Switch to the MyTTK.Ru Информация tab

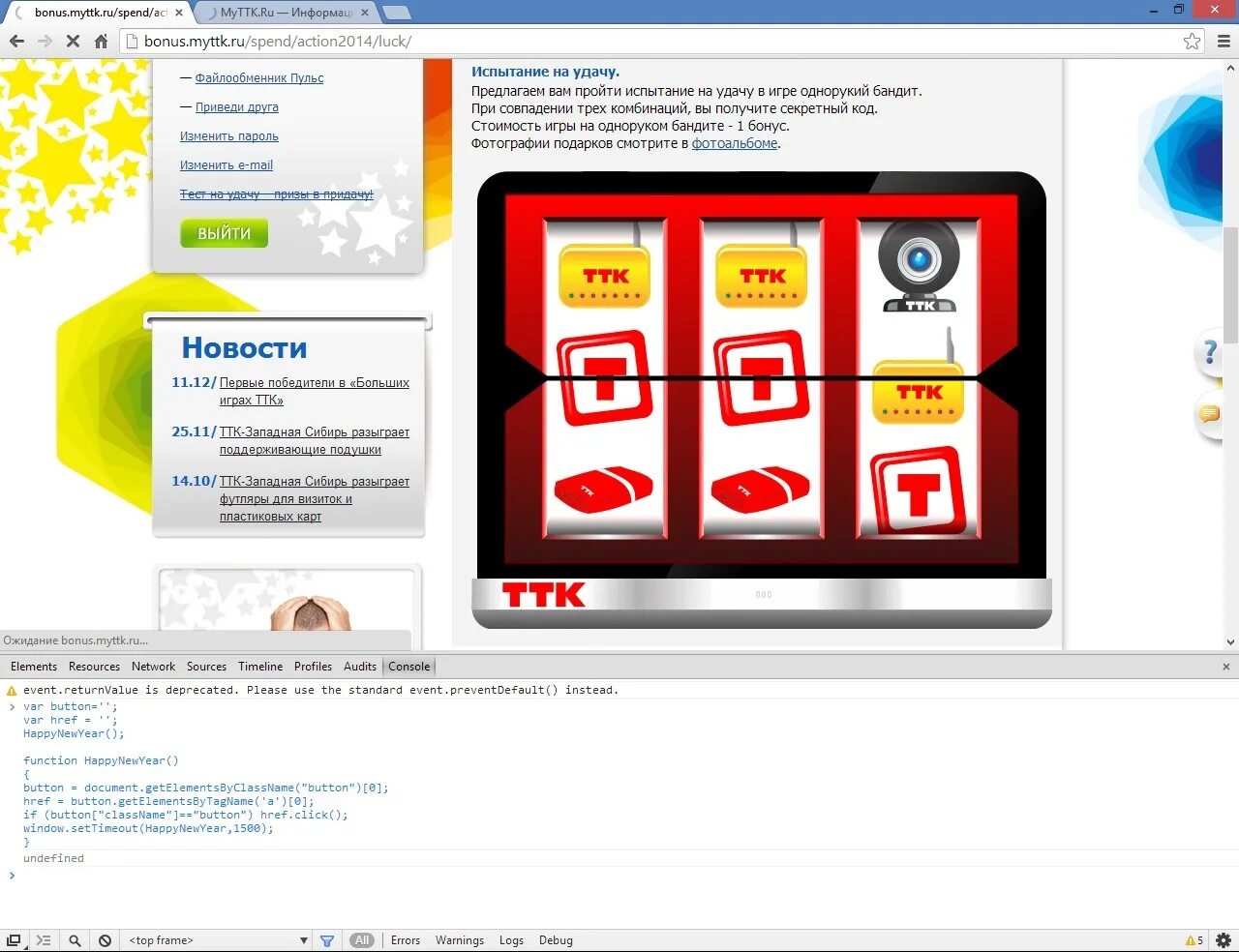click(x=286, y=13)
